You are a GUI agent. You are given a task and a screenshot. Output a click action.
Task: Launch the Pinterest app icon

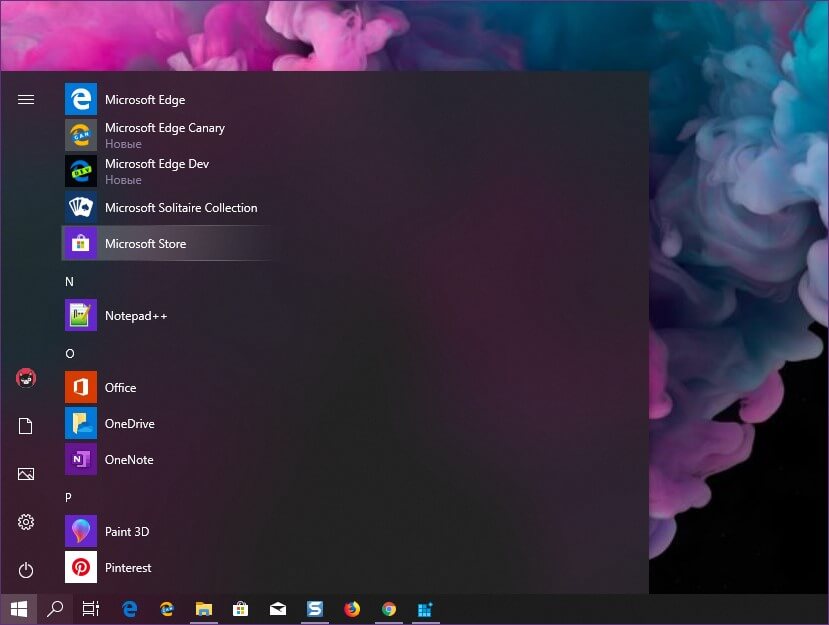[x=81, y=567]
